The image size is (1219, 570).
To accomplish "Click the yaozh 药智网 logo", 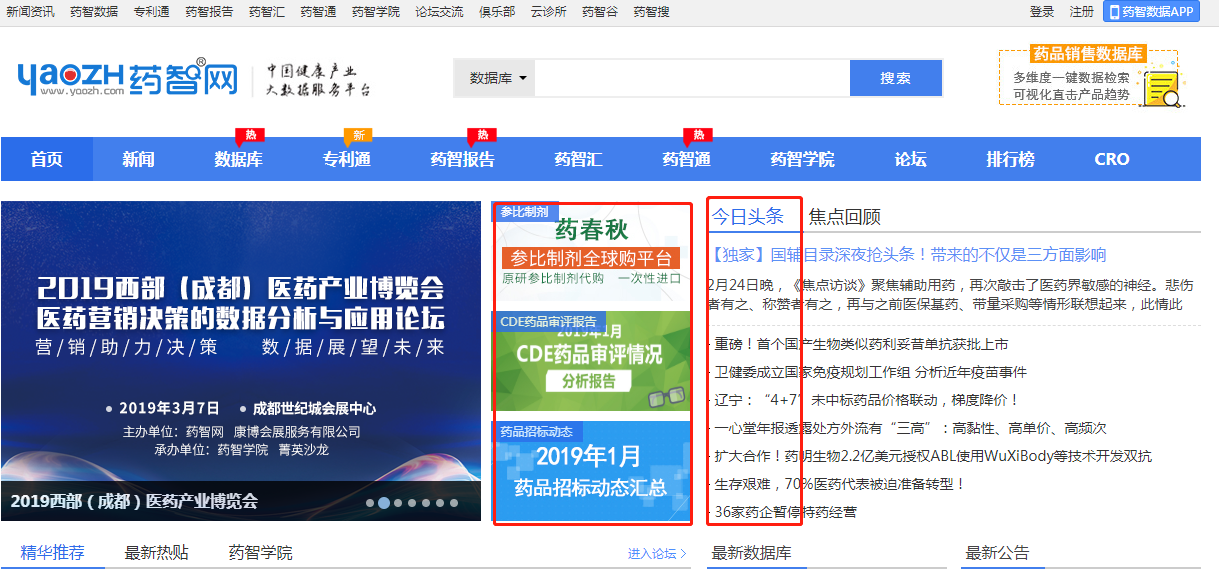I will pos(127,77).
